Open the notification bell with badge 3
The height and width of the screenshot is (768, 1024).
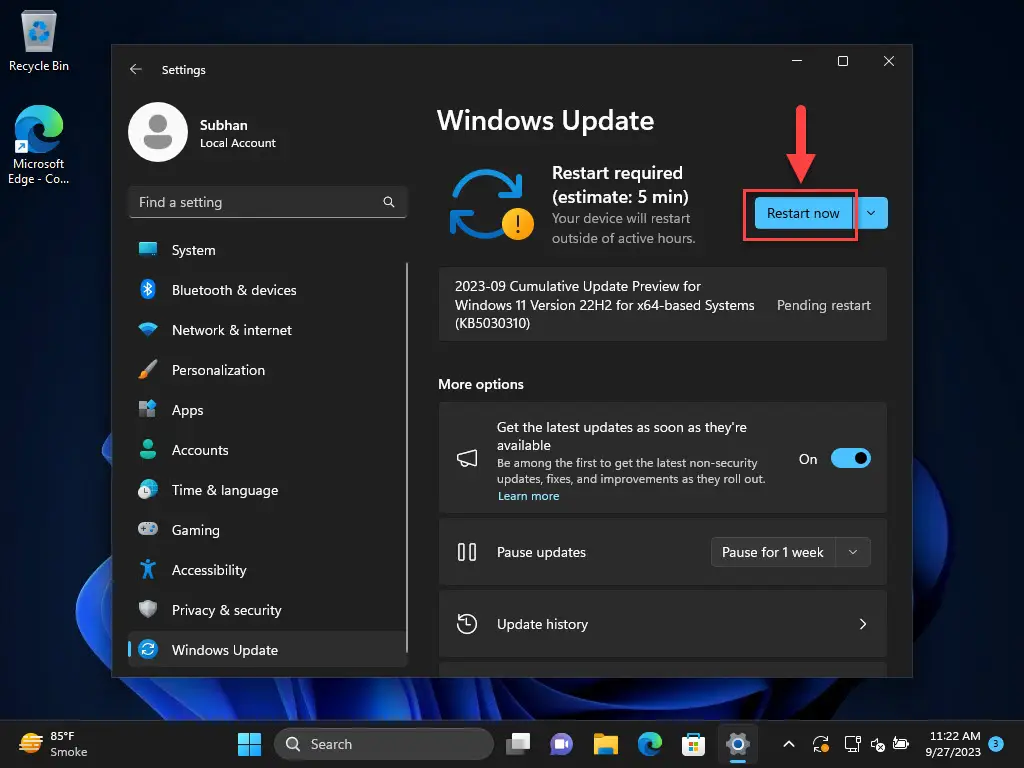click(996, 744)
